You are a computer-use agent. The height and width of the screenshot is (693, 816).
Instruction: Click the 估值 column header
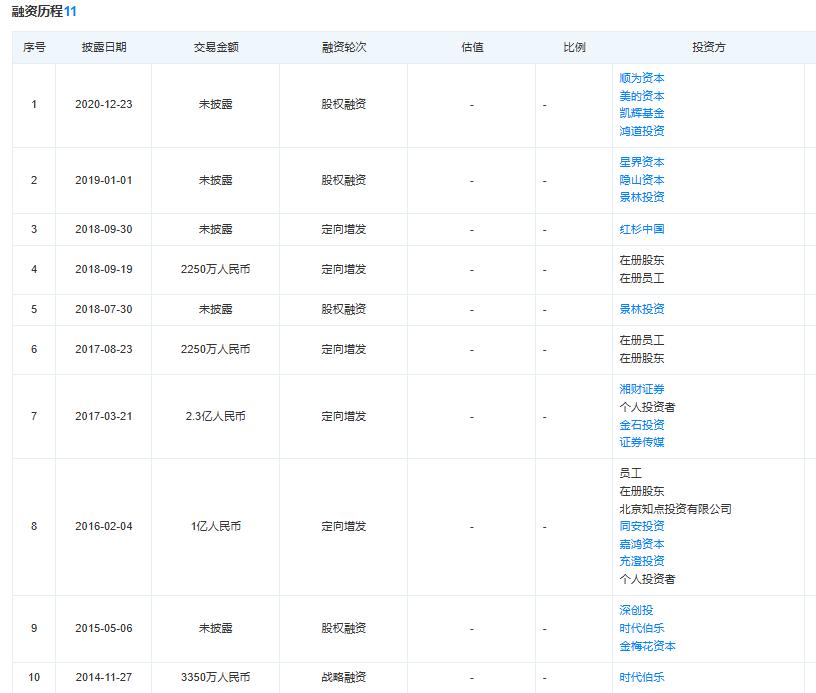tap(473, 47)
